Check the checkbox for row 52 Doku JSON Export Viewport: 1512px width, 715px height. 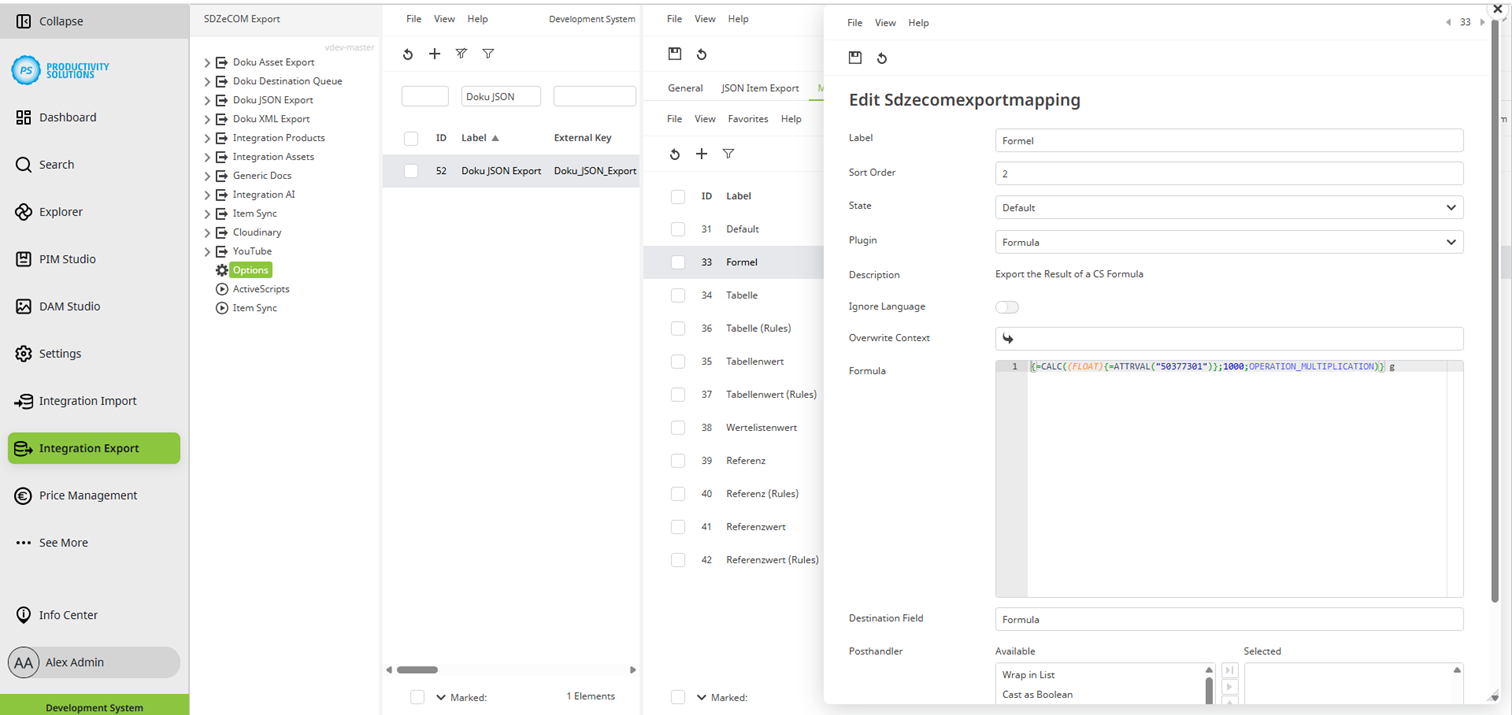coord(410,170)
